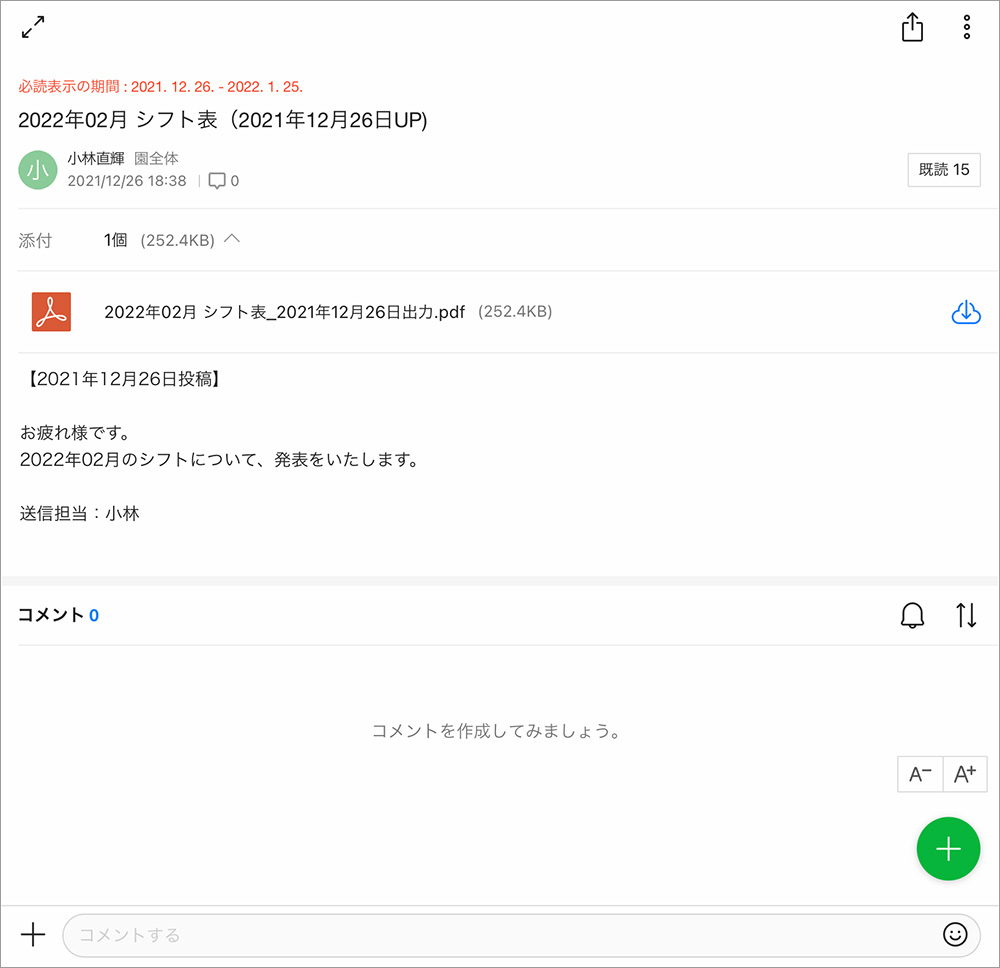Download the PDF via cloud icon
Screen dimensions: 1000x968
(965, 312)
